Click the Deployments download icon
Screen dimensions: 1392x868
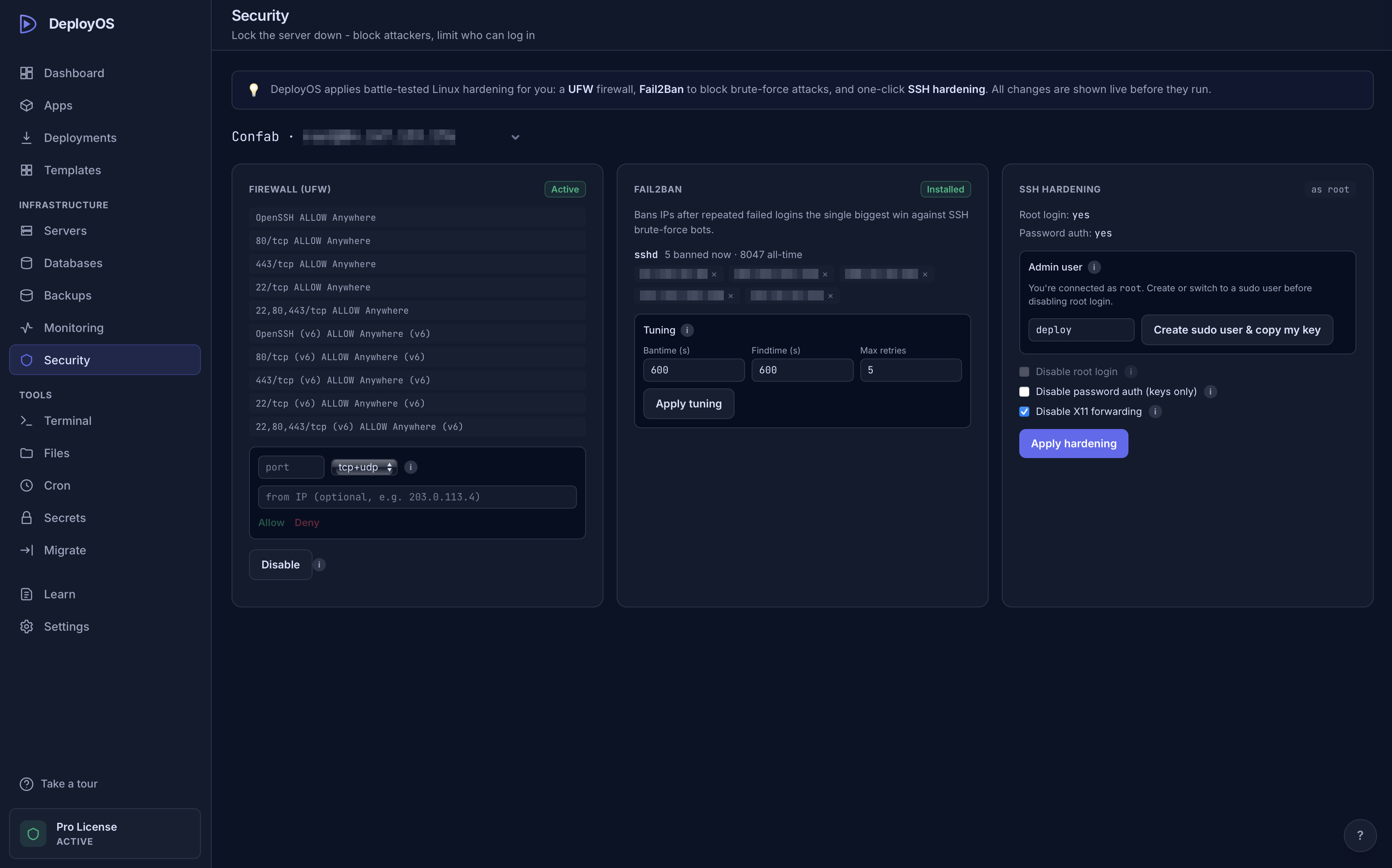point(27,138)
